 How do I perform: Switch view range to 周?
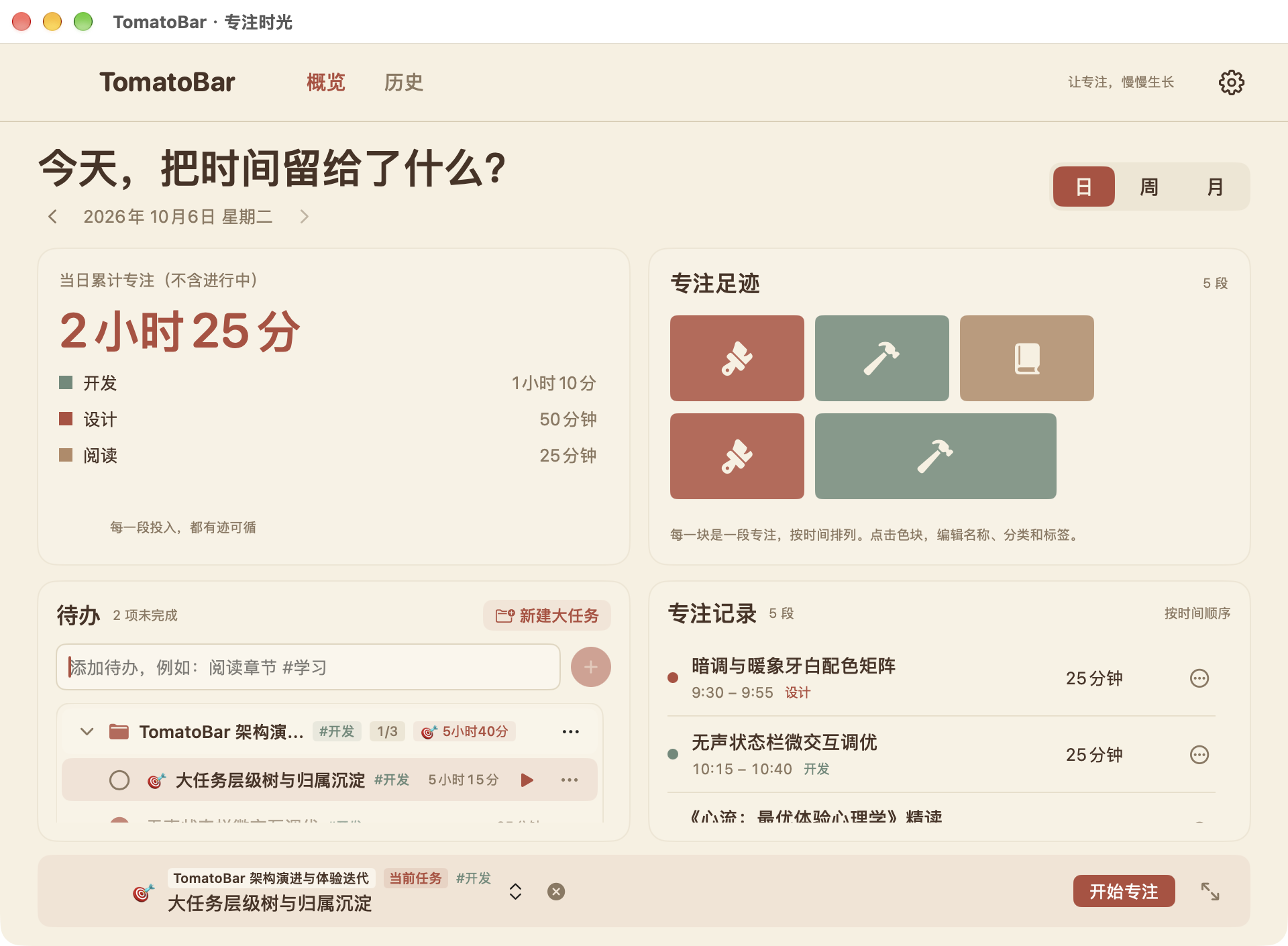[1149, 187]
